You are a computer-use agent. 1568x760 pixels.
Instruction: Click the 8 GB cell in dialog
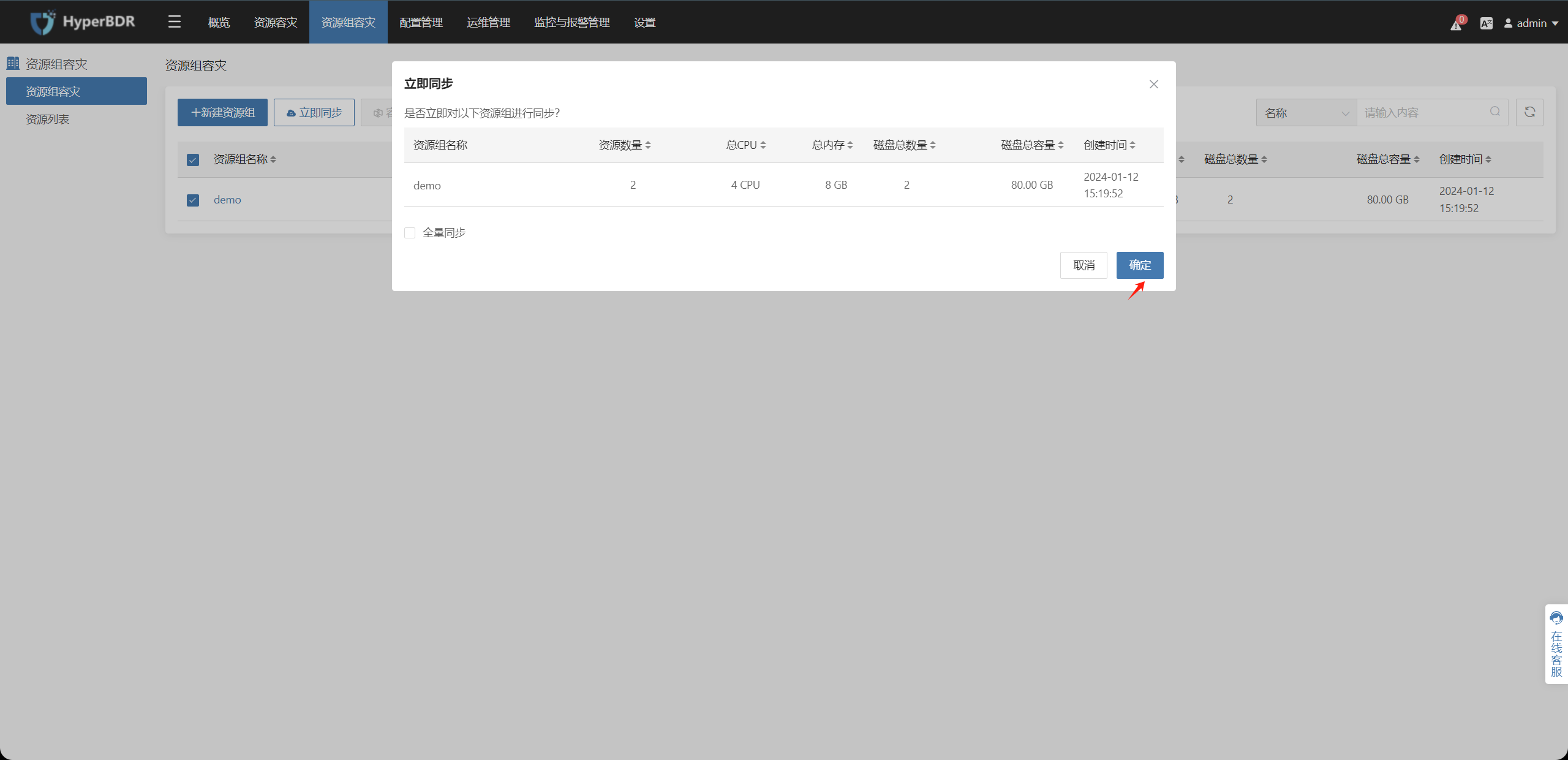point(836,185)
